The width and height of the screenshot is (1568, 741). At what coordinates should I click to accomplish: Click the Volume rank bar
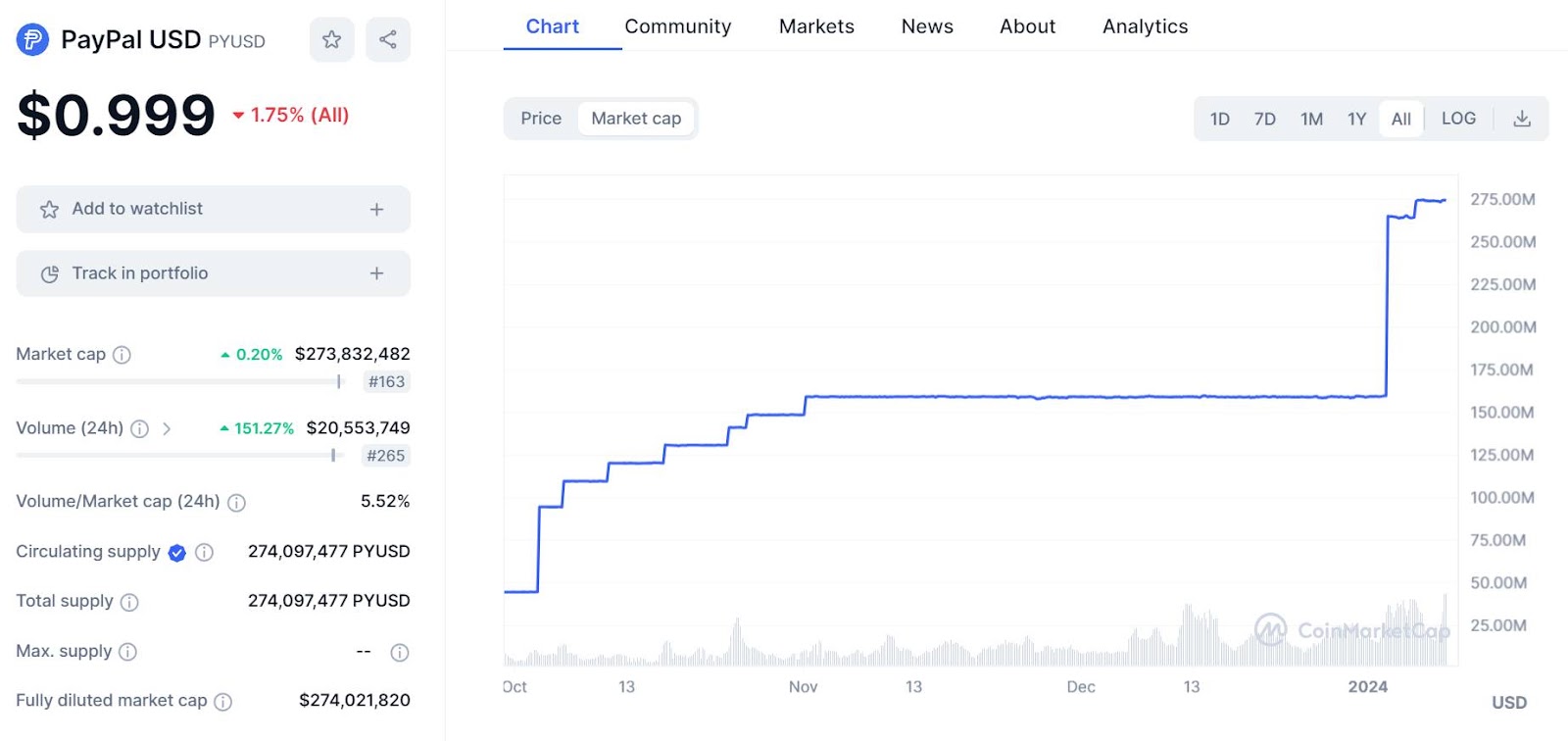[x=180, y=455]
